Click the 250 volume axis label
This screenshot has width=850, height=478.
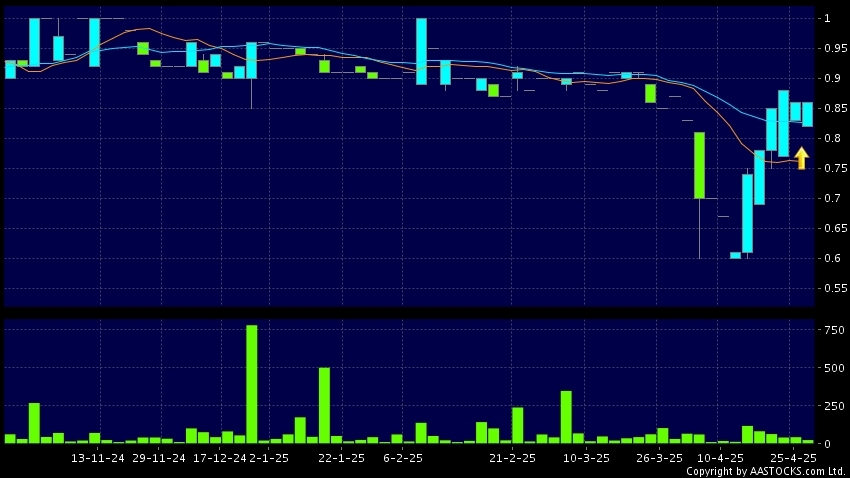point(834,406)
